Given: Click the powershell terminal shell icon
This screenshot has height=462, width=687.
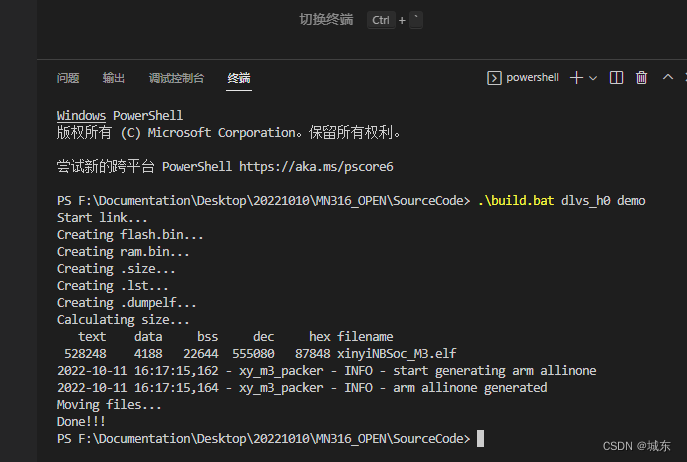Looking at the screenshot, I should 494,78.
